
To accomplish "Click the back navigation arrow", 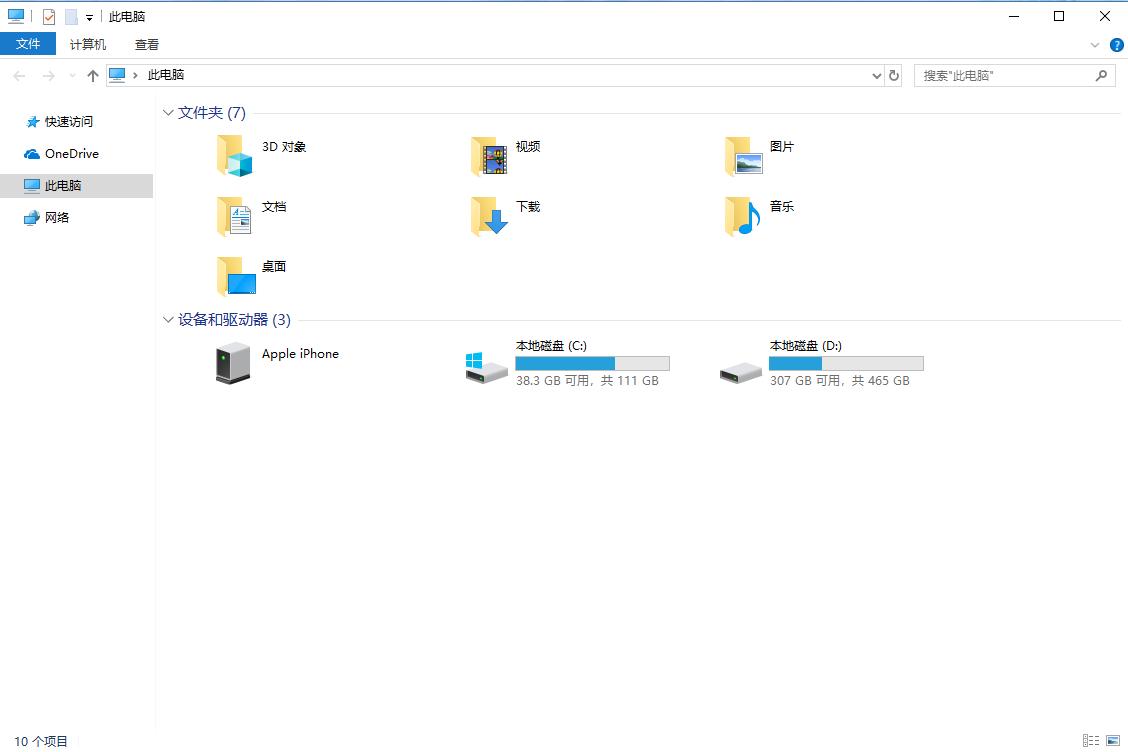I will [x=18, y=75].
